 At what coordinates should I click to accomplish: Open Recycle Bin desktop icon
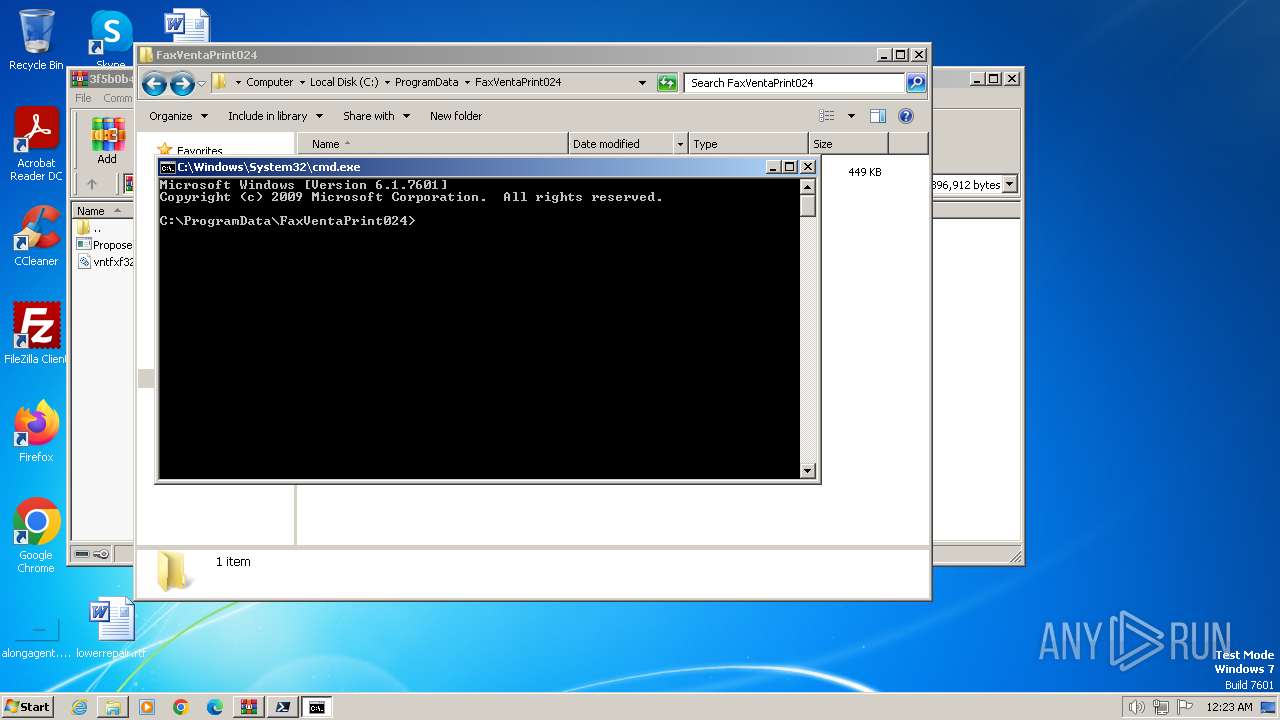36,40
